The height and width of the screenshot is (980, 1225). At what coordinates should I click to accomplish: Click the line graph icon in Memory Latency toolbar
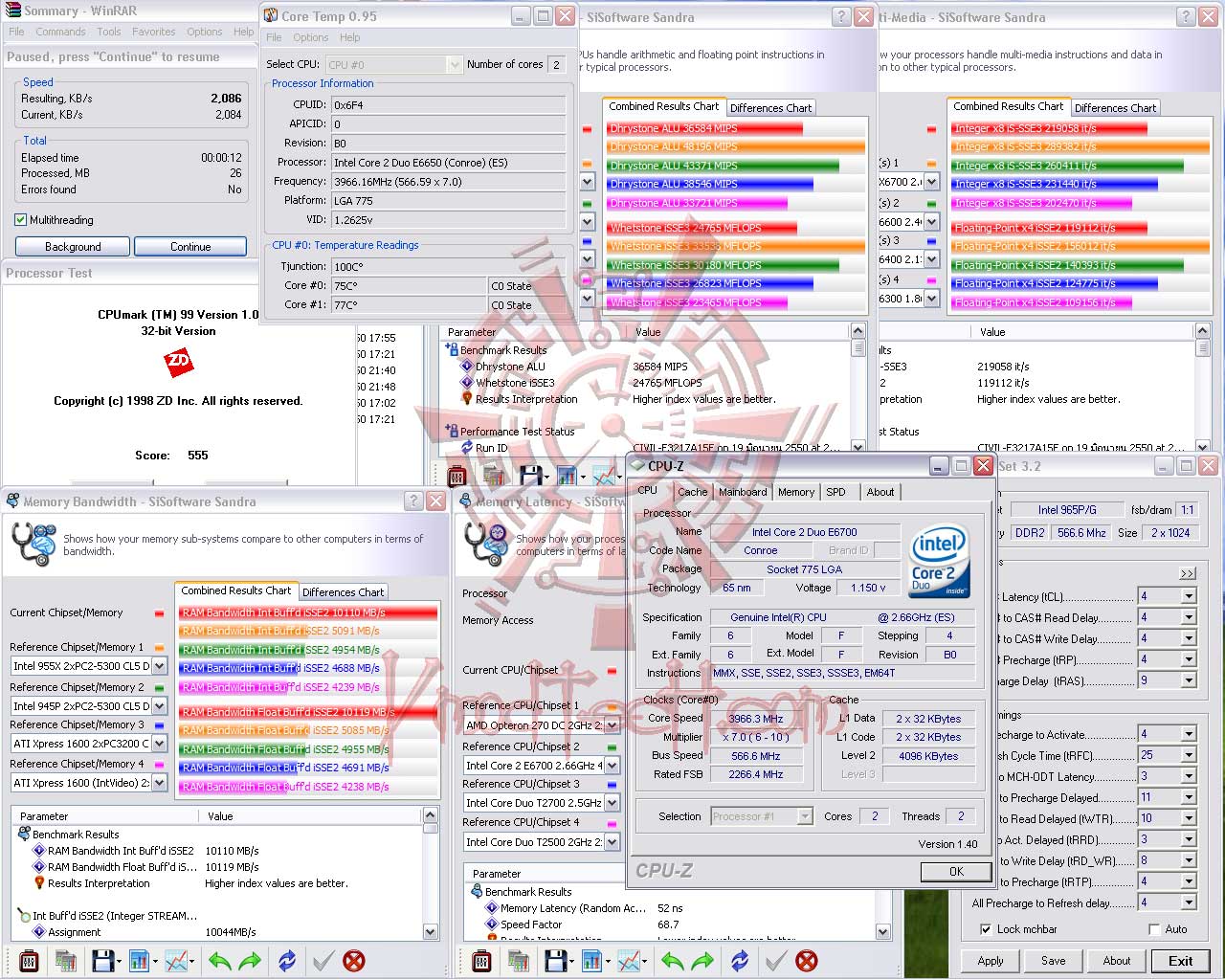tap(630, 960)
